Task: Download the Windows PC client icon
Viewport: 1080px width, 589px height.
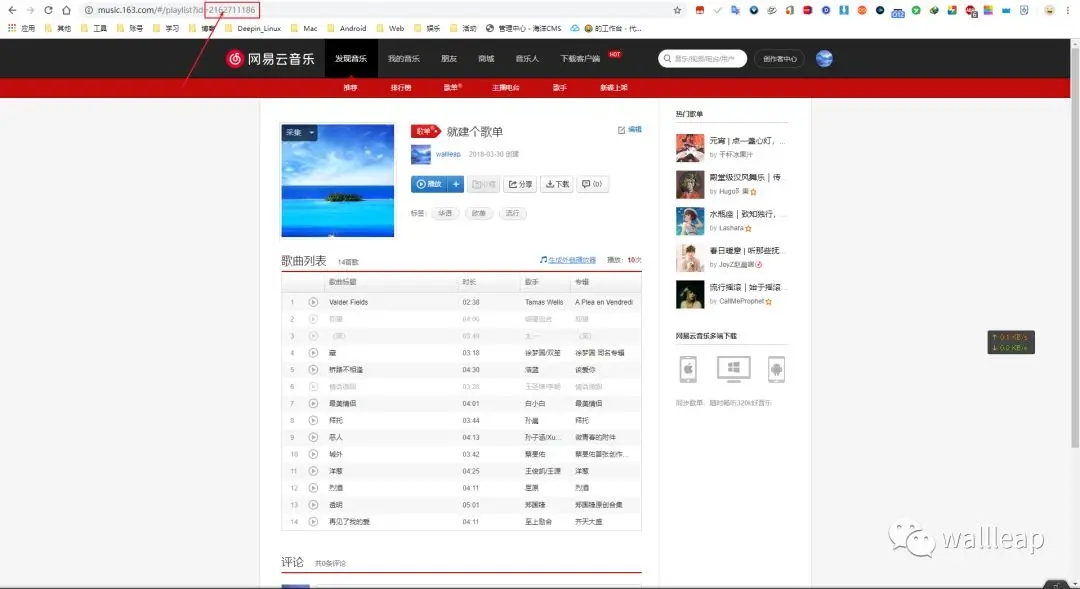Action: [733, 369]
